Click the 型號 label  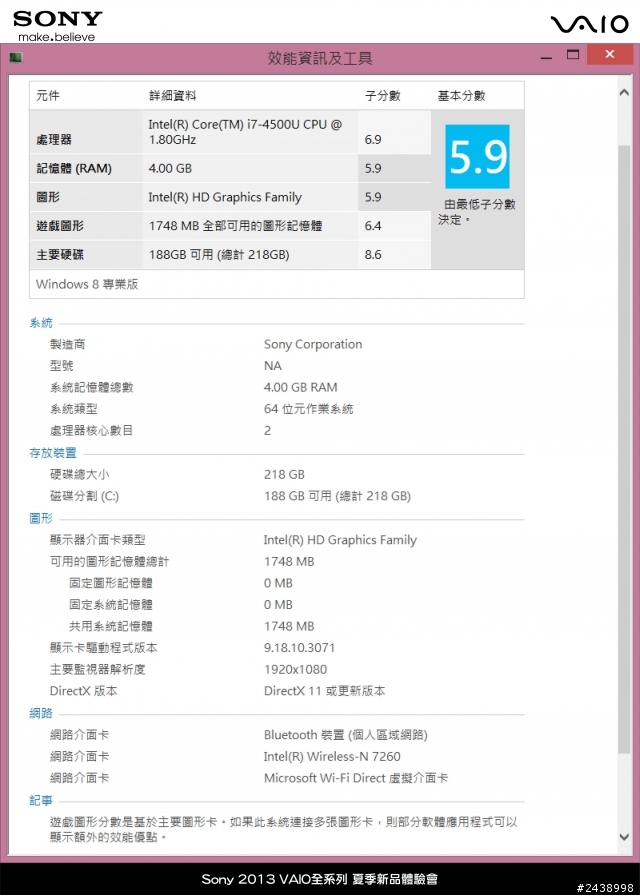[62, 366]
